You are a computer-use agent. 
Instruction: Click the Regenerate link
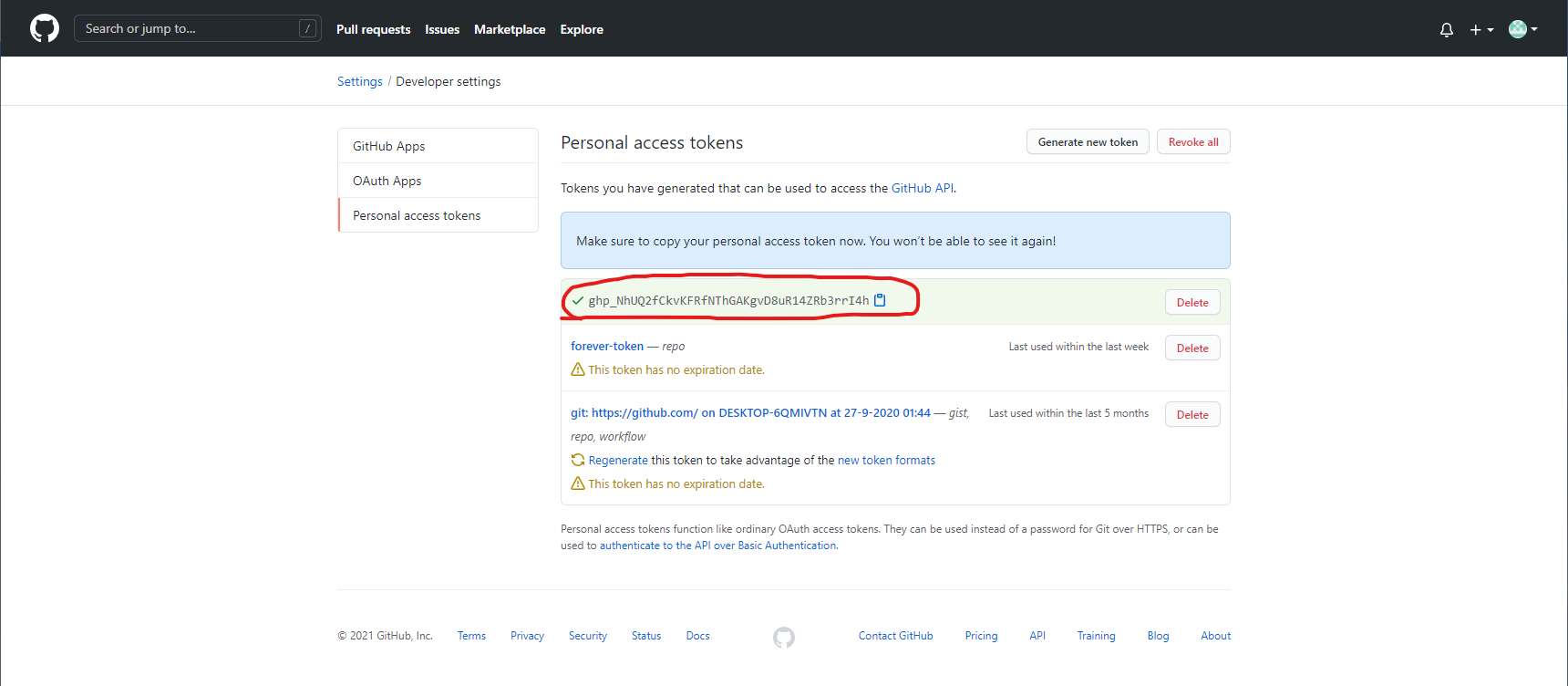click(618, 460)
